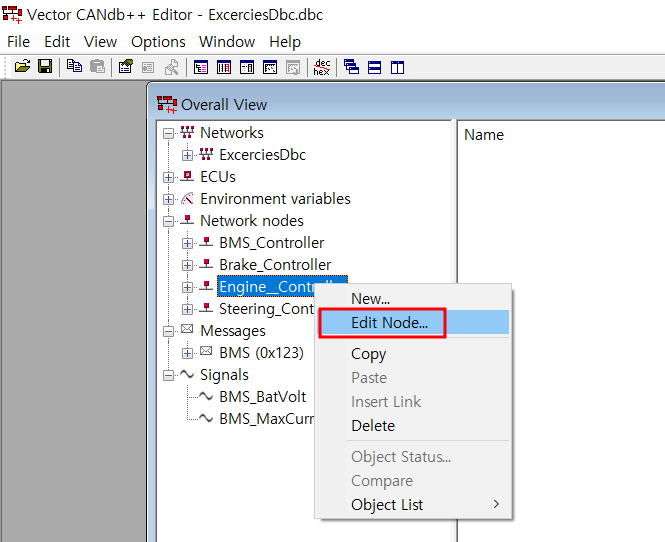Click the BMS_BatVolt signal wave icon
Viewport: 665px width, 542px height.
(206, 396)
